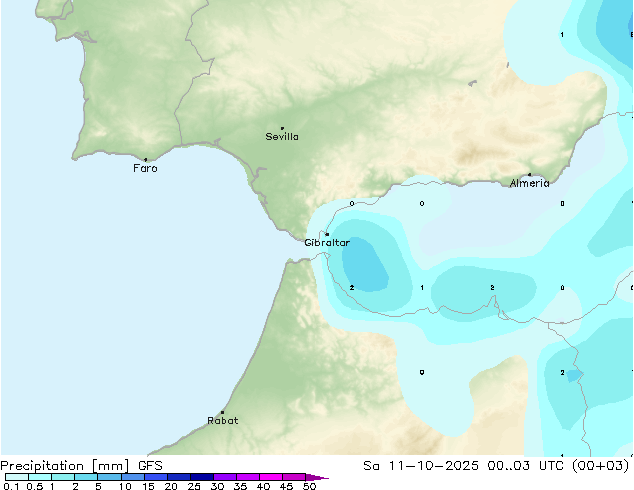
Task: Select the city dot marker for Rabat
Action: click(x=222, y=412)
